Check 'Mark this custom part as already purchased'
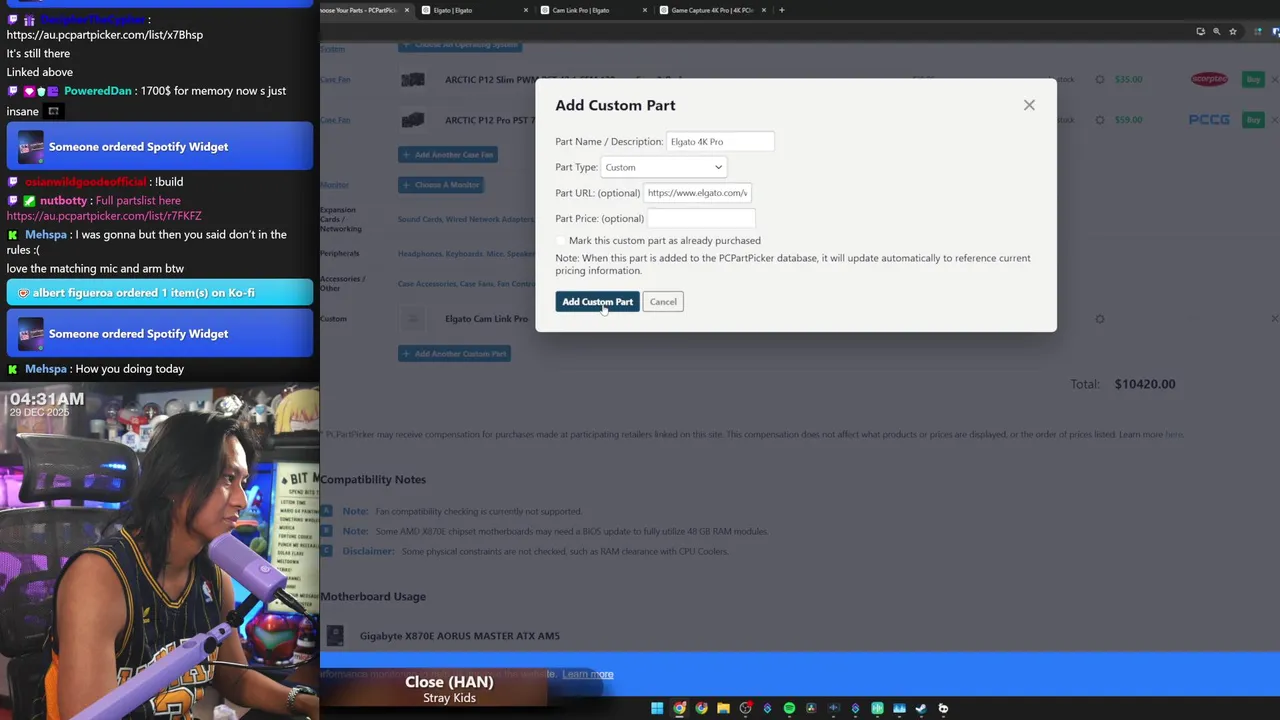 [561, 241]
